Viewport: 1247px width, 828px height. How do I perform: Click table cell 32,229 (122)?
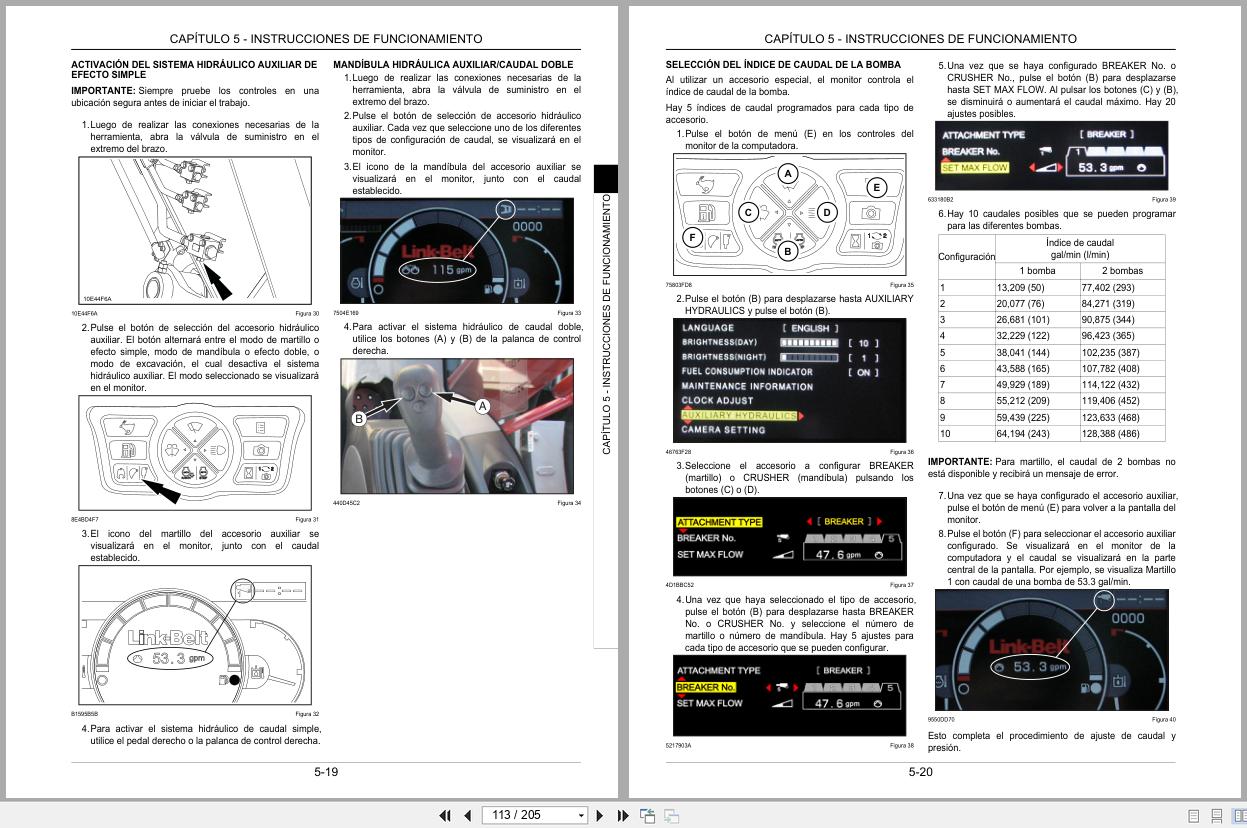1023,336
